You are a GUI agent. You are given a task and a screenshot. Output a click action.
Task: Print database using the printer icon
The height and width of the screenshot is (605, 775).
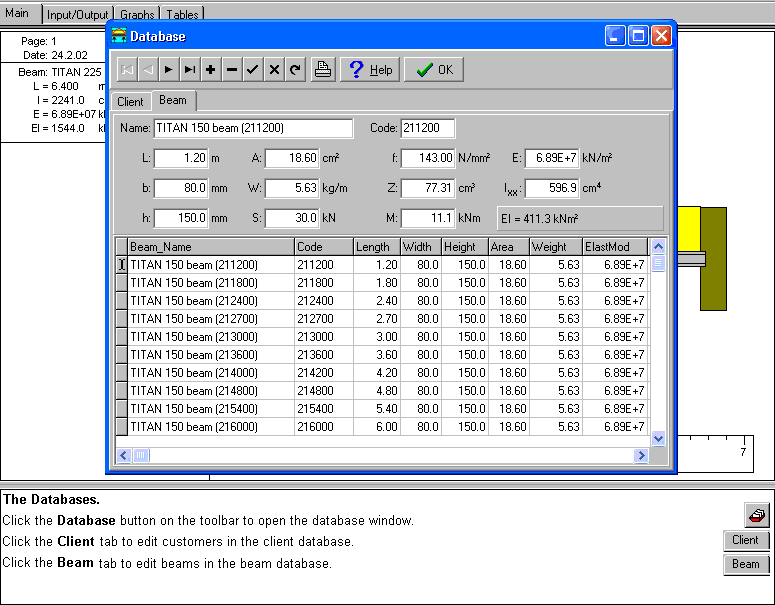(x=322, y=70)
